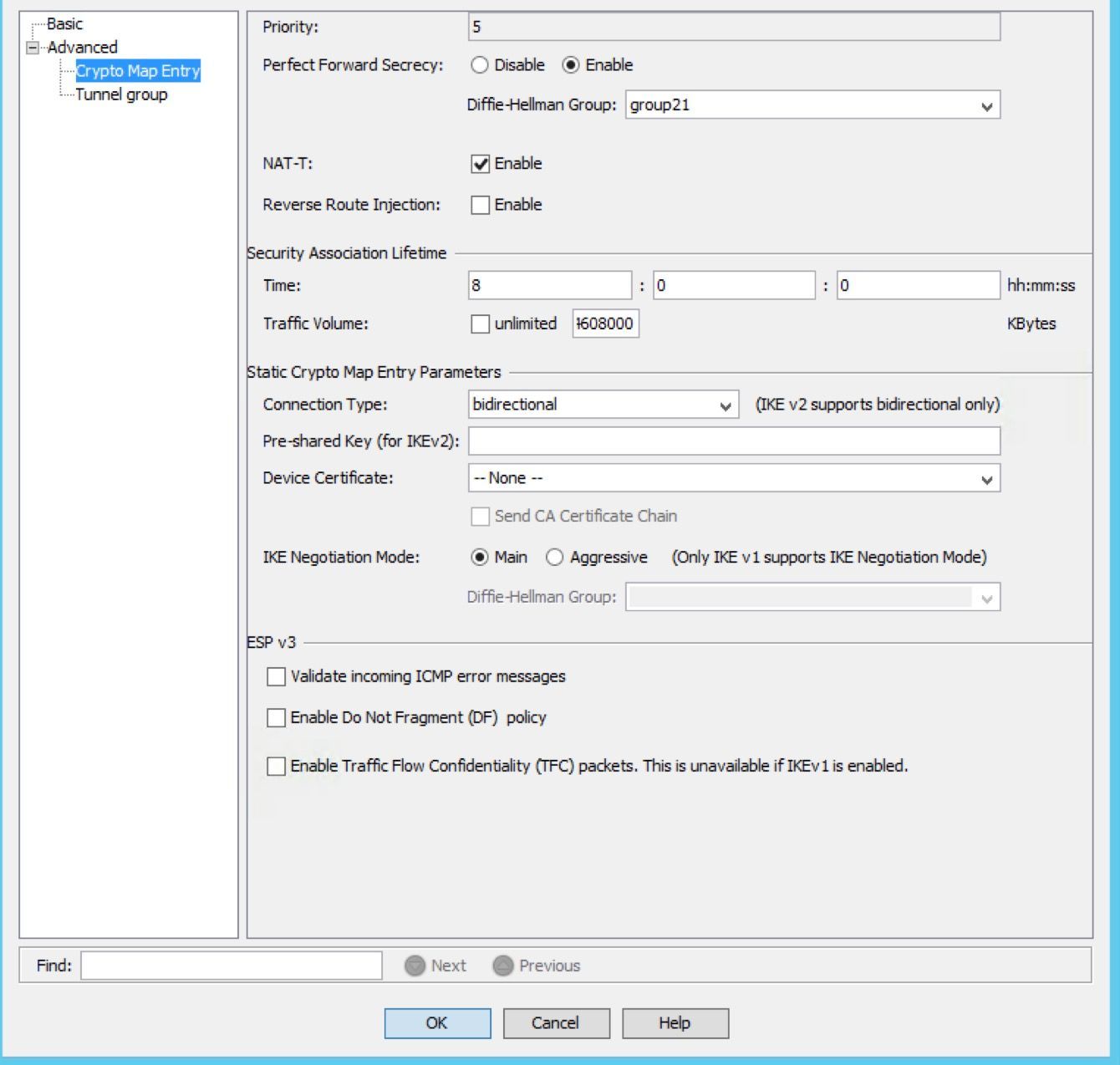This screenshot has width=1120, height=1065.
Task: Select Basic in the sidebar tree
Action: click(64, 23)
